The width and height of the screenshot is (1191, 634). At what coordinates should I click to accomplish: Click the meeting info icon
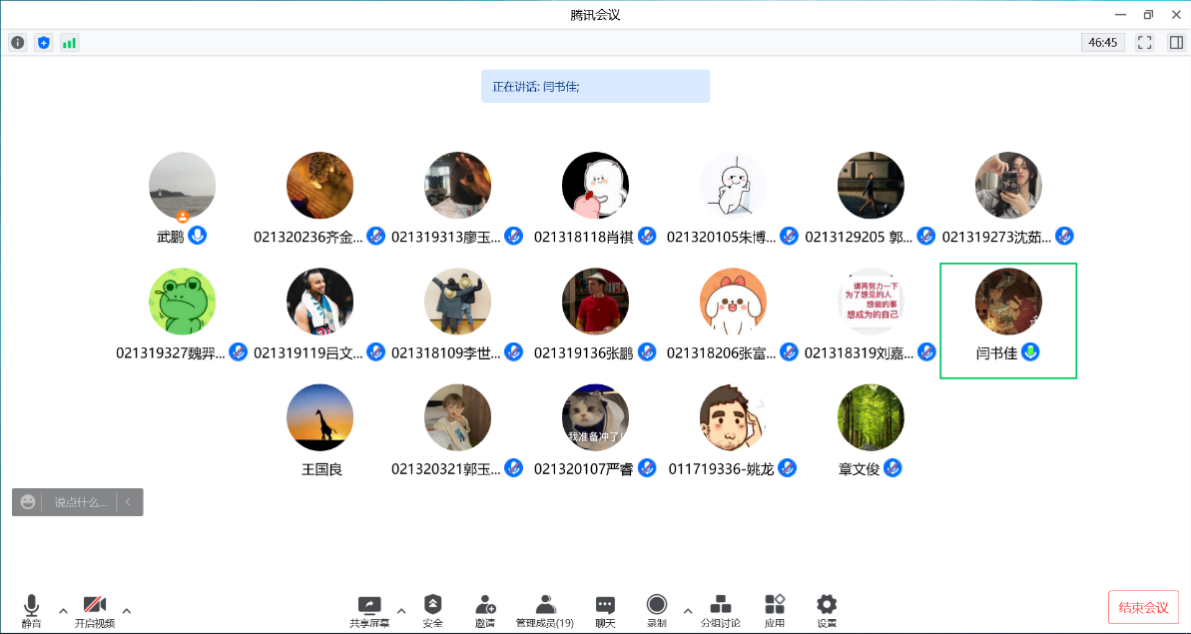click(18, 43)
